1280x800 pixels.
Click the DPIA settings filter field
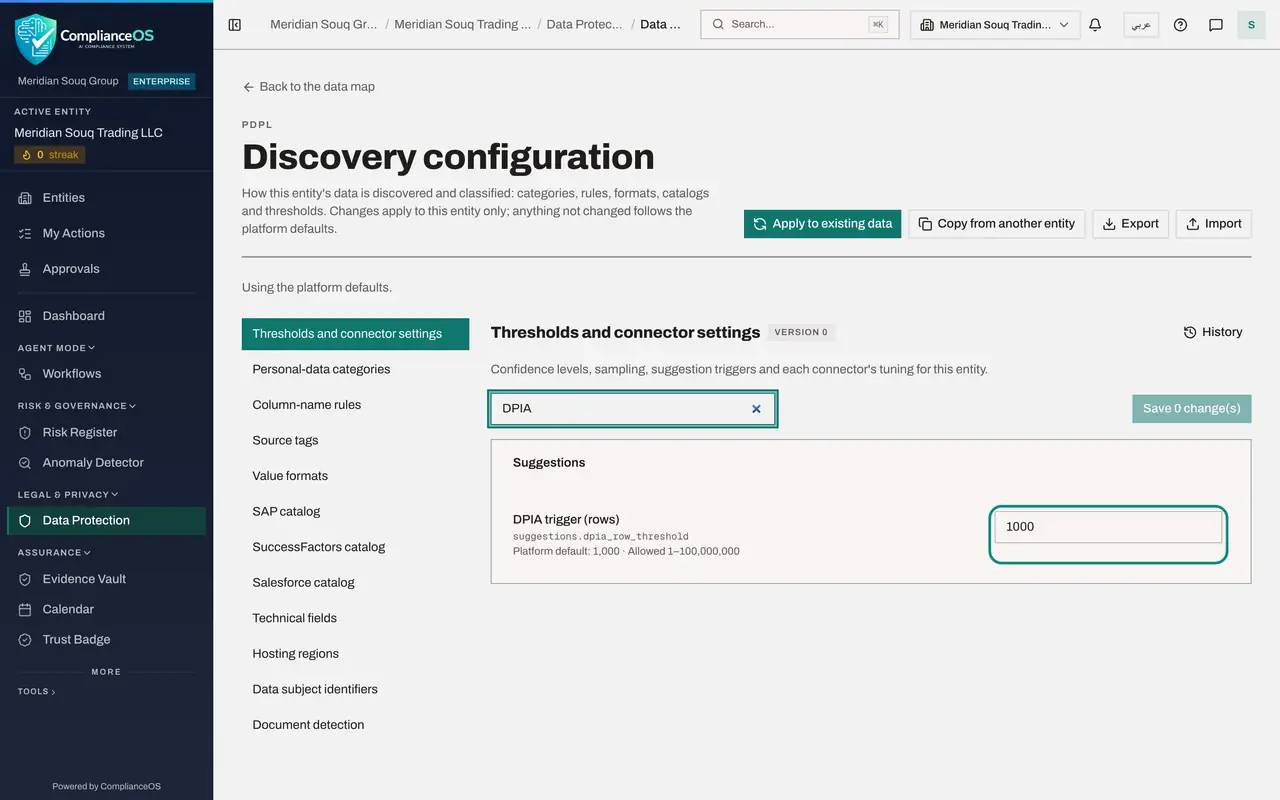[x=633, y=409]
